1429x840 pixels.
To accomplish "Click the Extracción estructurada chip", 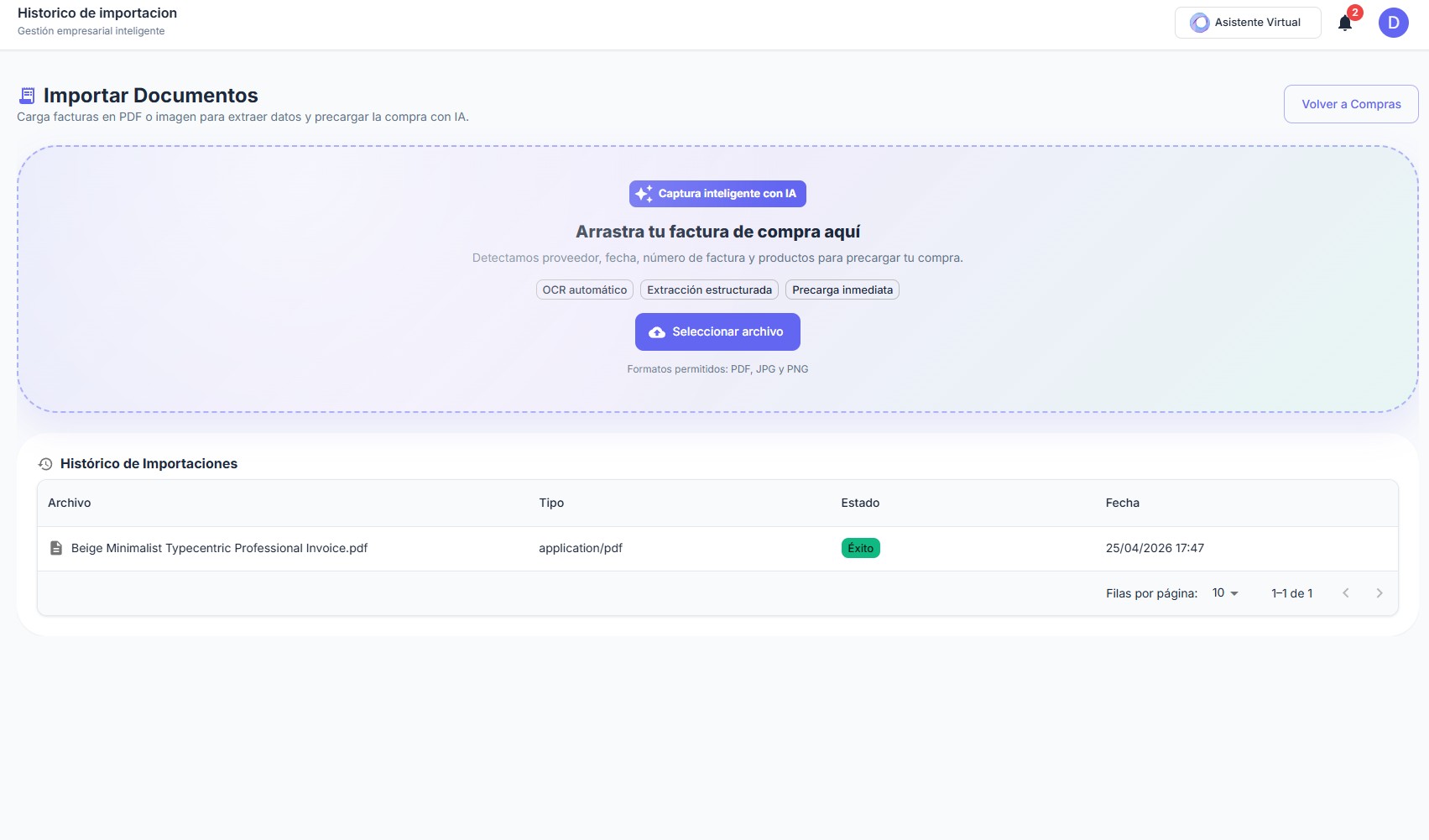I will pyautogui.click(x=709, y=290).
